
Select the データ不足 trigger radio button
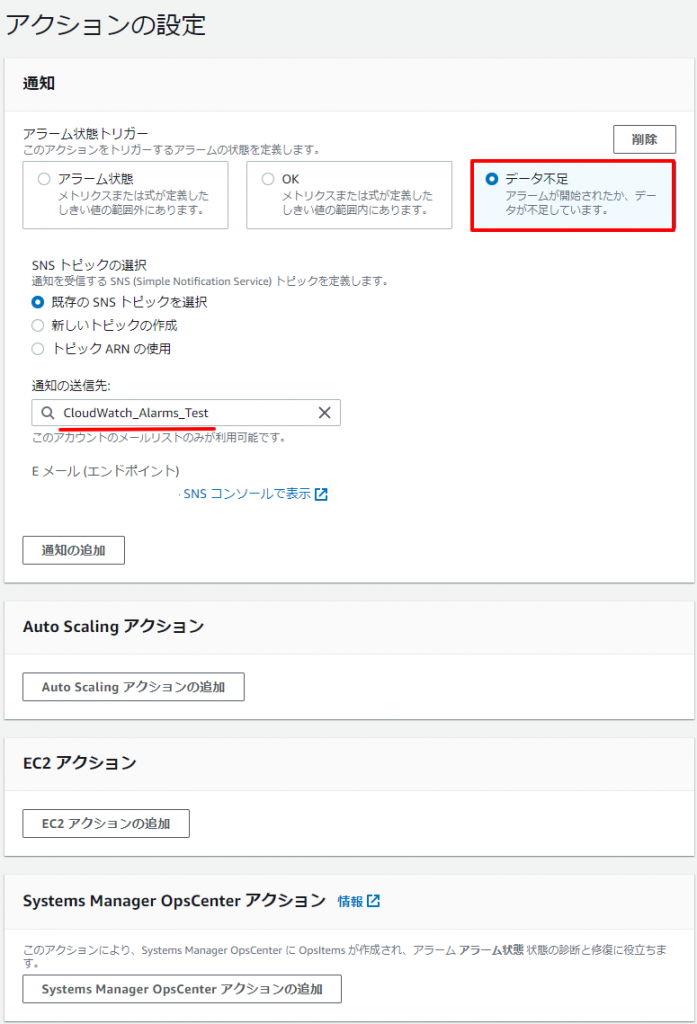492,179
